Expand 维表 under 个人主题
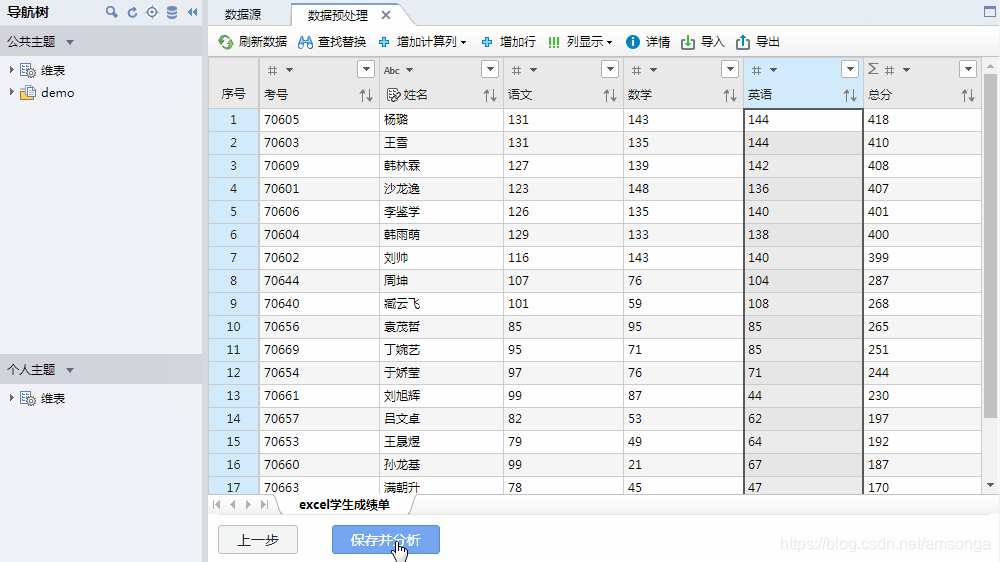1000x562 pixels. (x=11, y=398)
